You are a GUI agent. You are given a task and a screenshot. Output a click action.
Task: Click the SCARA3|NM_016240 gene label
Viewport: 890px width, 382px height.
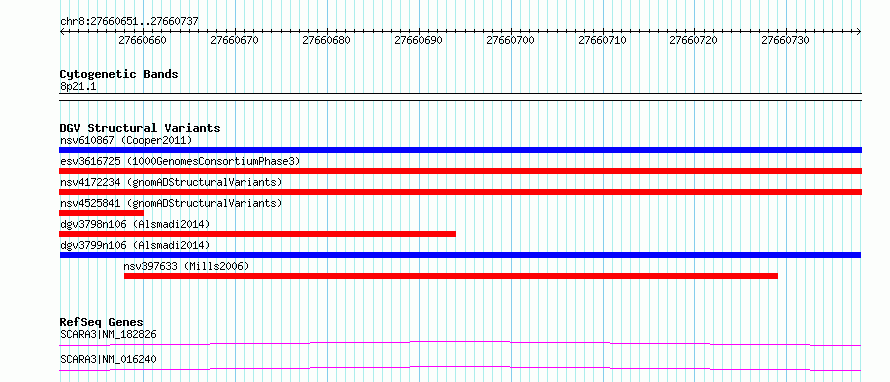(x=108, y=359)
